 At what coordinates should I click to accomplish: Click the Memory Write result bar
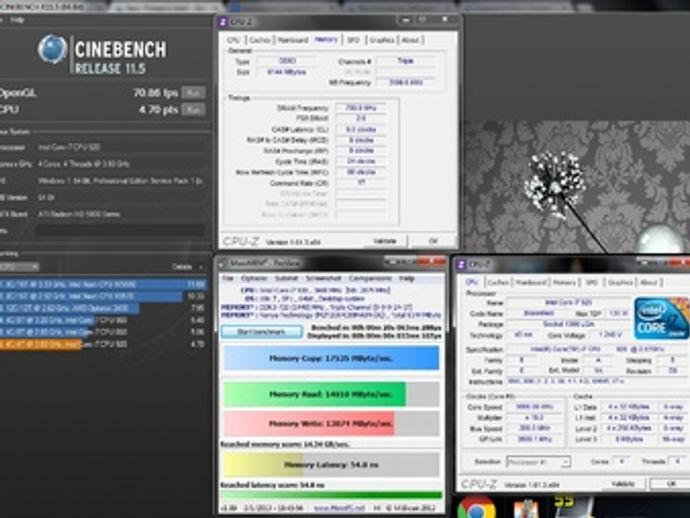point(331,423)
